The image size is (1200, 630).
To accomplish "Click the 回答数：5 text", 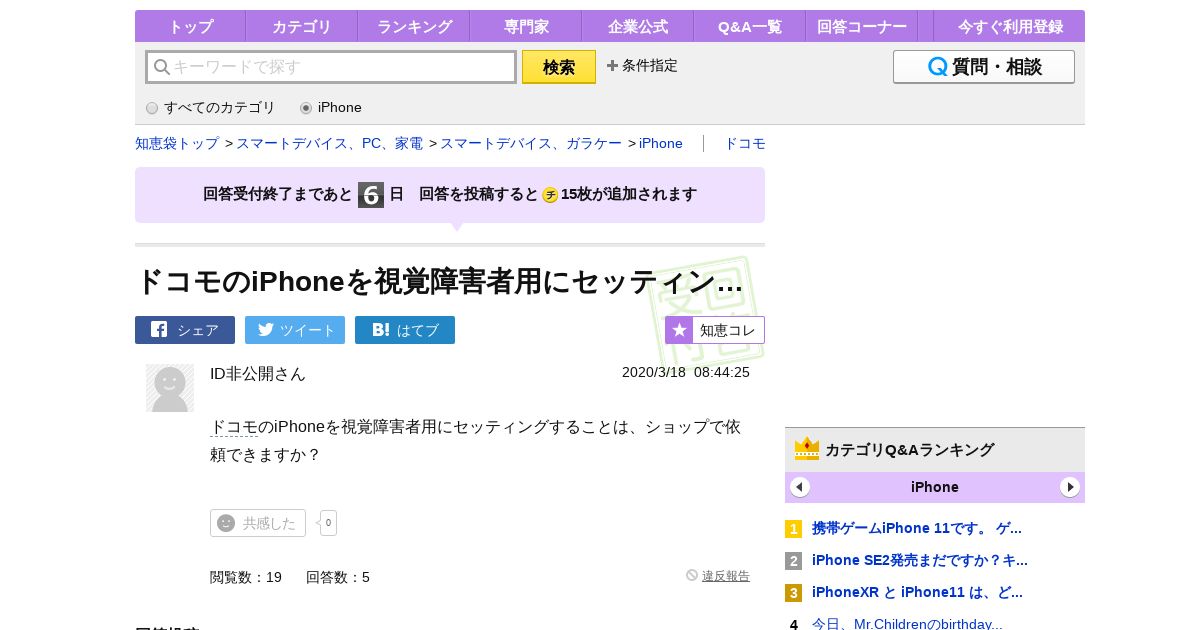I will (x=338, y=577).
